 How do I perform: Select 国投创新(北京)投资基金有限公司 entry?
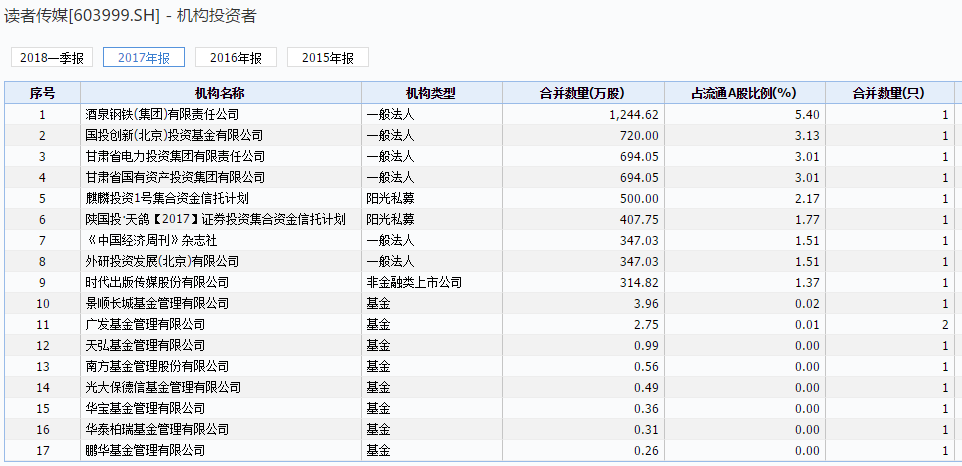174,135
